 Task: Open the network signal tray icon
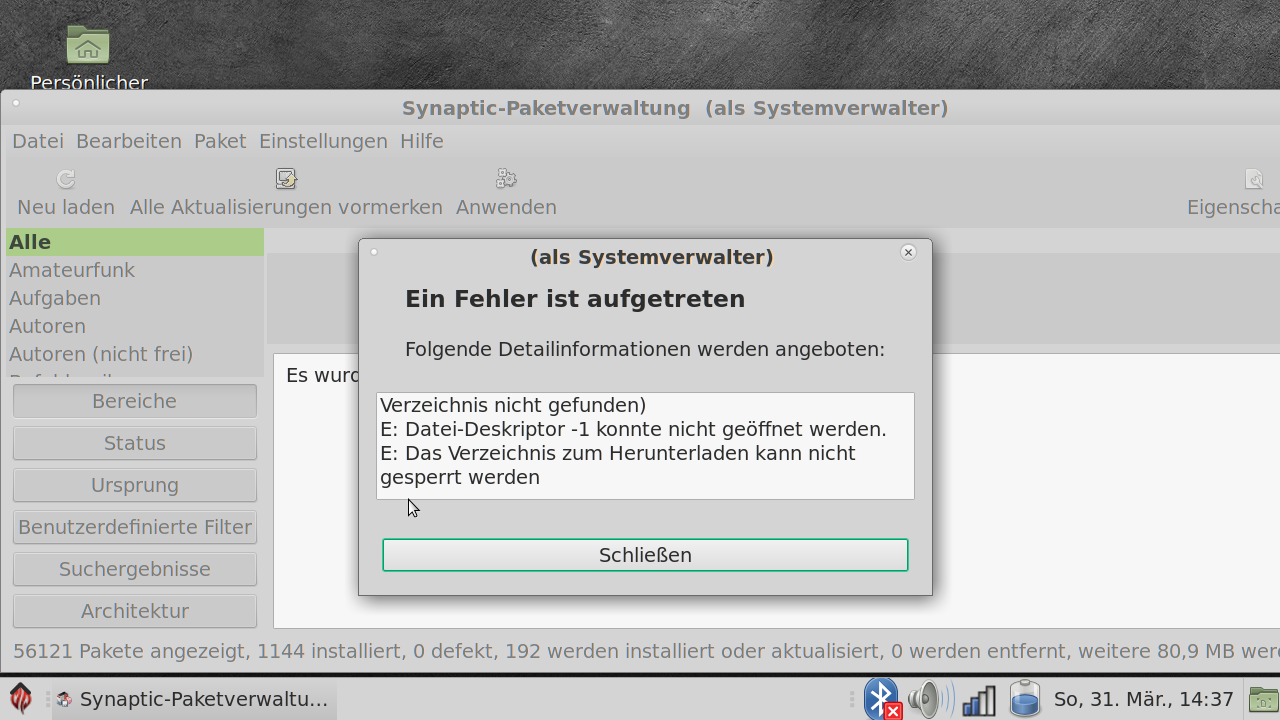pos(978,699)
